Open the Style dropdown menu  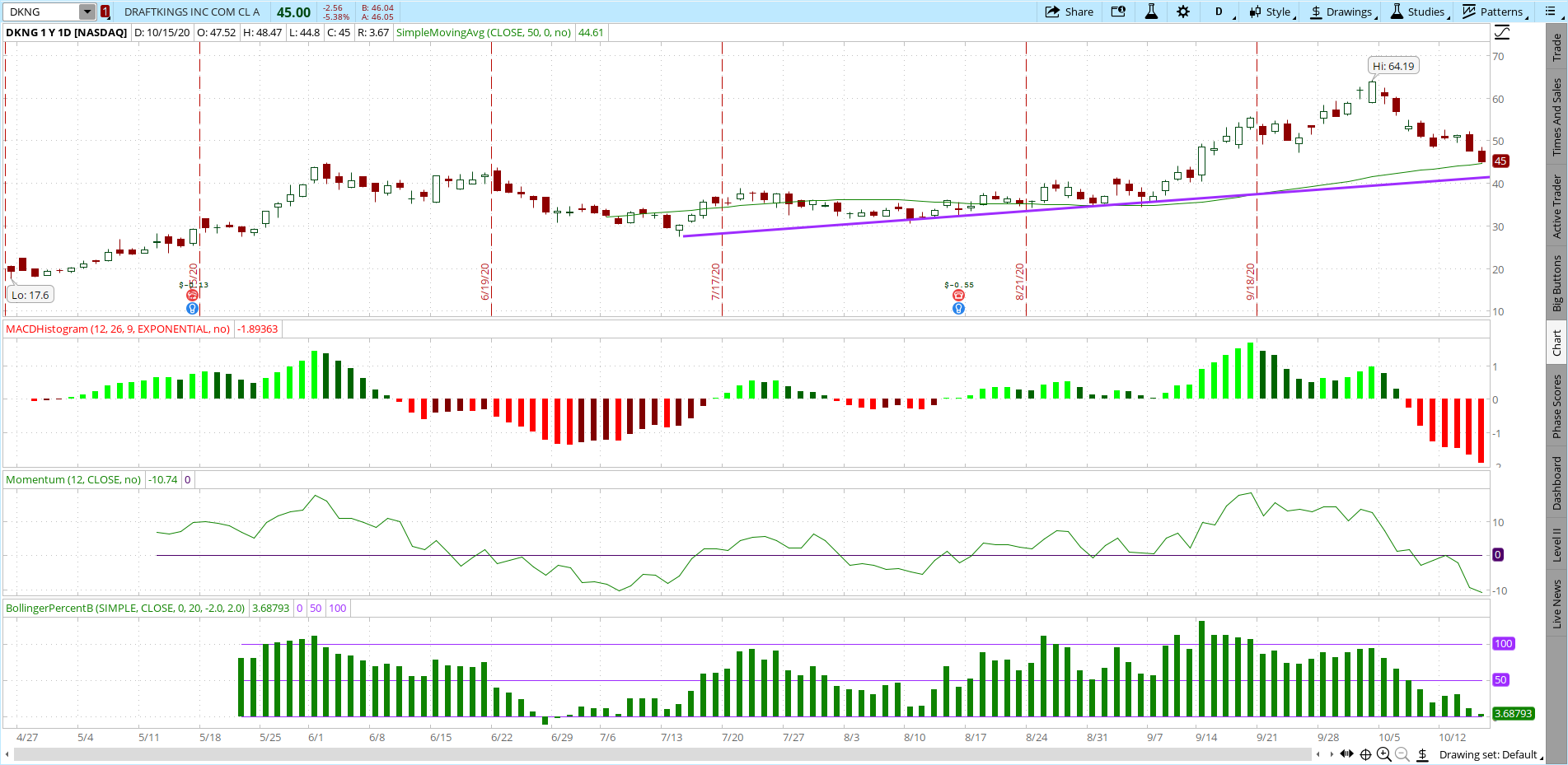pos(1271,12)
